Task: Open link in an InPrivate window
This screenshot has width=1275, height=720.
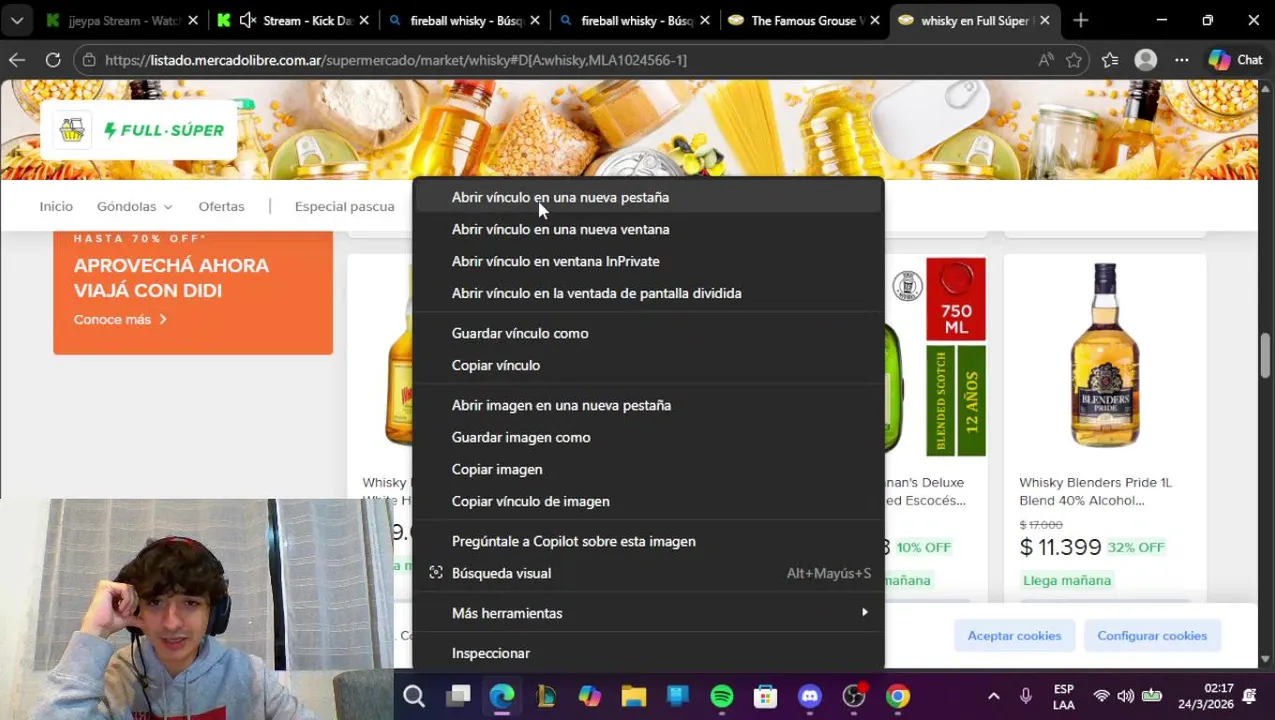Action: [x=648, y=261]
